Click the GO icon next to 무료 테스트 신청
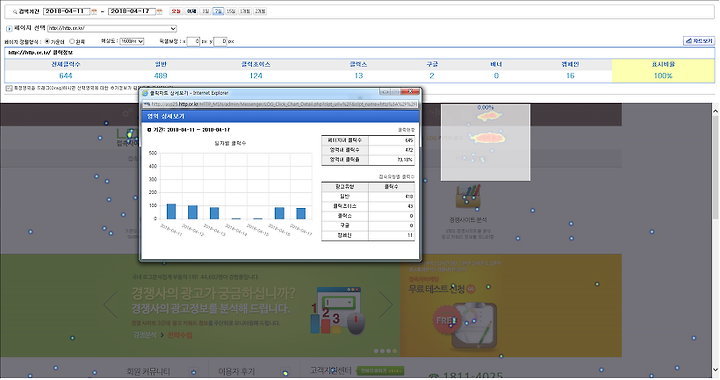The width and height of the screenshot is (720, 380). (471, 289)
